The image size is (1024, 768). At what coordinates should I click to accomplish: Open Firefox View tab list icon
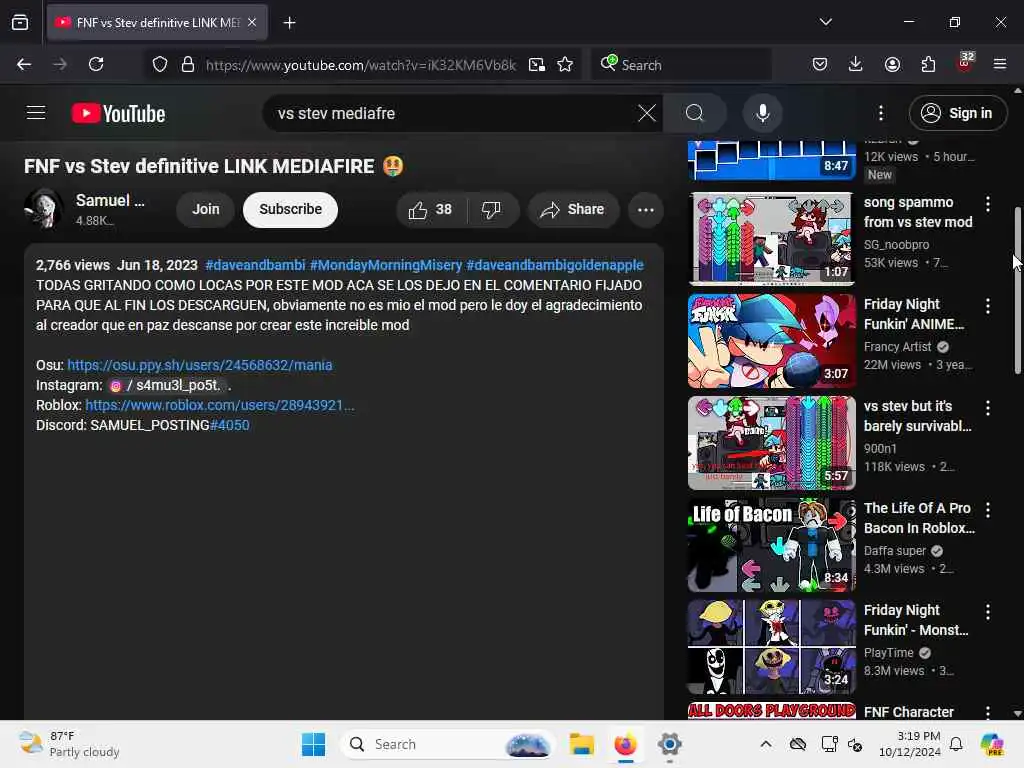pos(20,22)
